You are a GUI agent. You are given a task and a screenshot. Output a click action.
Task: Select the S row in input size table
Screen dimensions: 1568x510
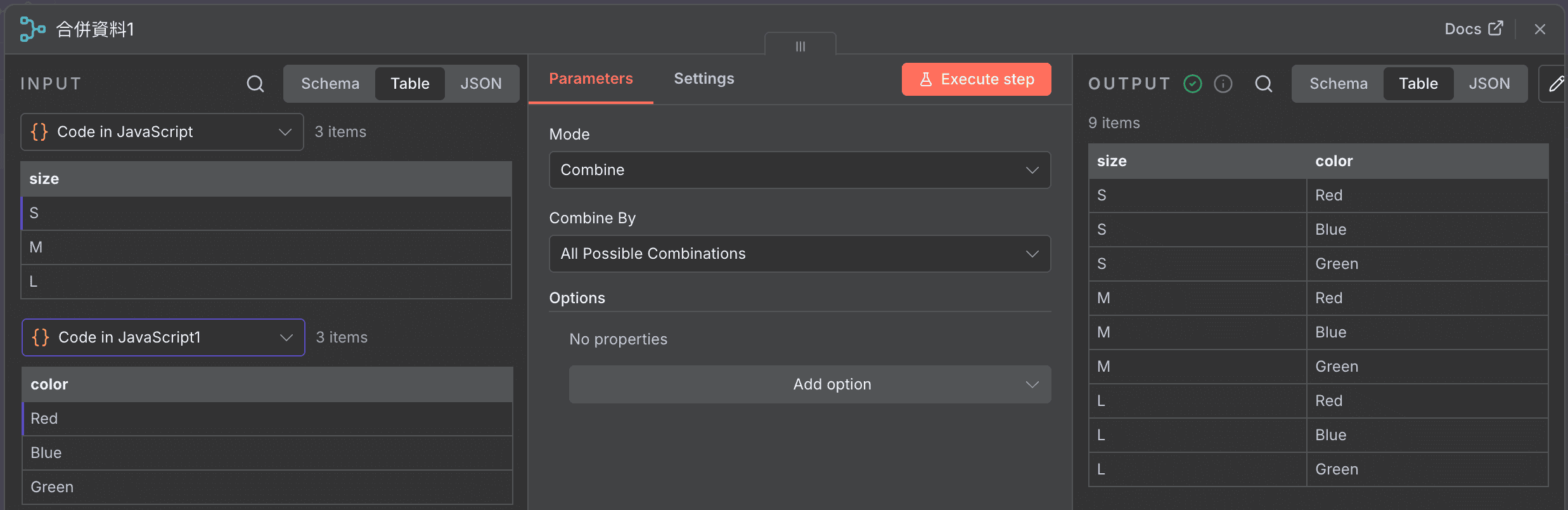(266, 213)
